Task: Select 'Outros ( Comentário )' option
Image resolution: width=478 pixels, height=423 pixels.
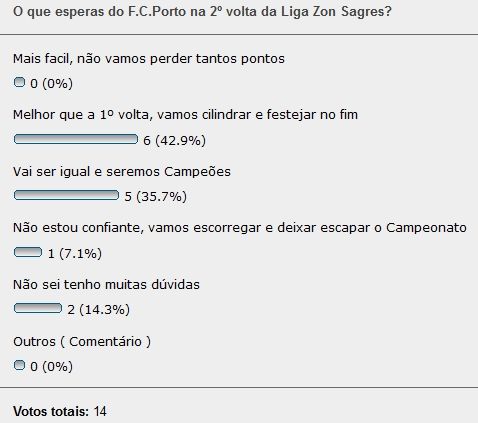Action: [x=82, y=342]
